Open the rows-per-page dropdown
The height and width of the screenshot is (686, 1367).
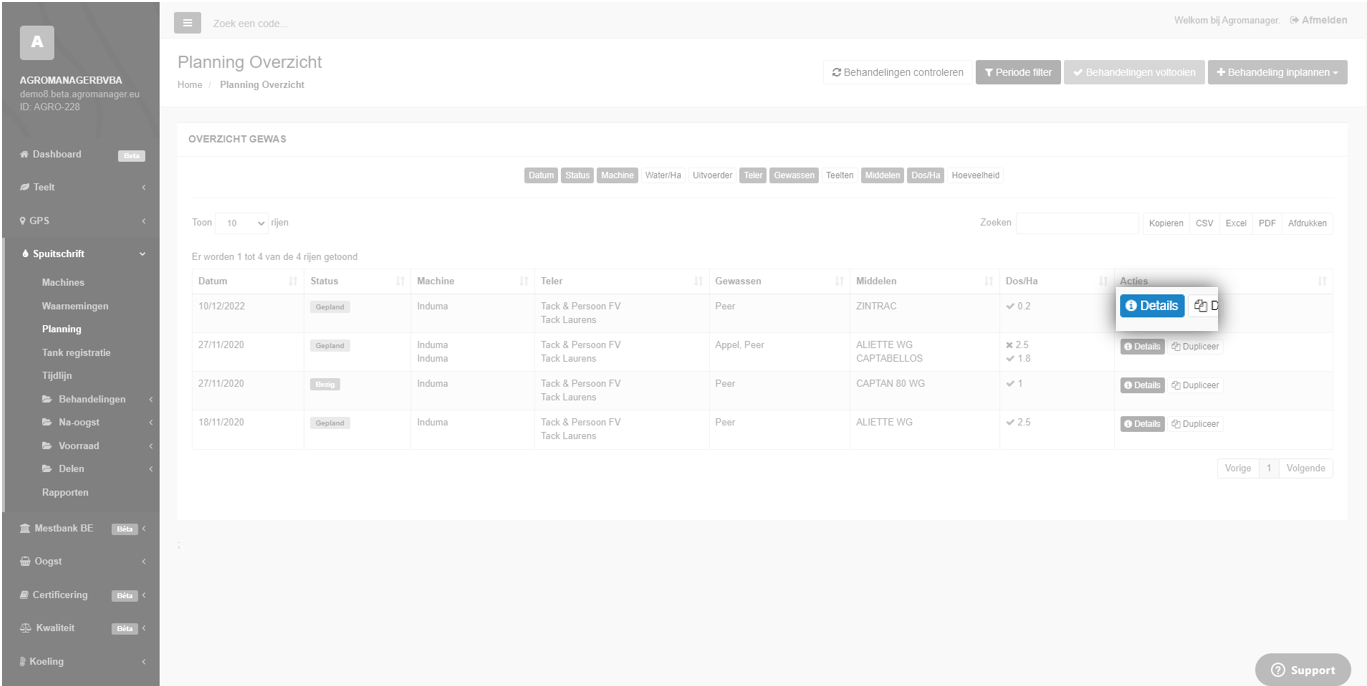tap(243, 223)
